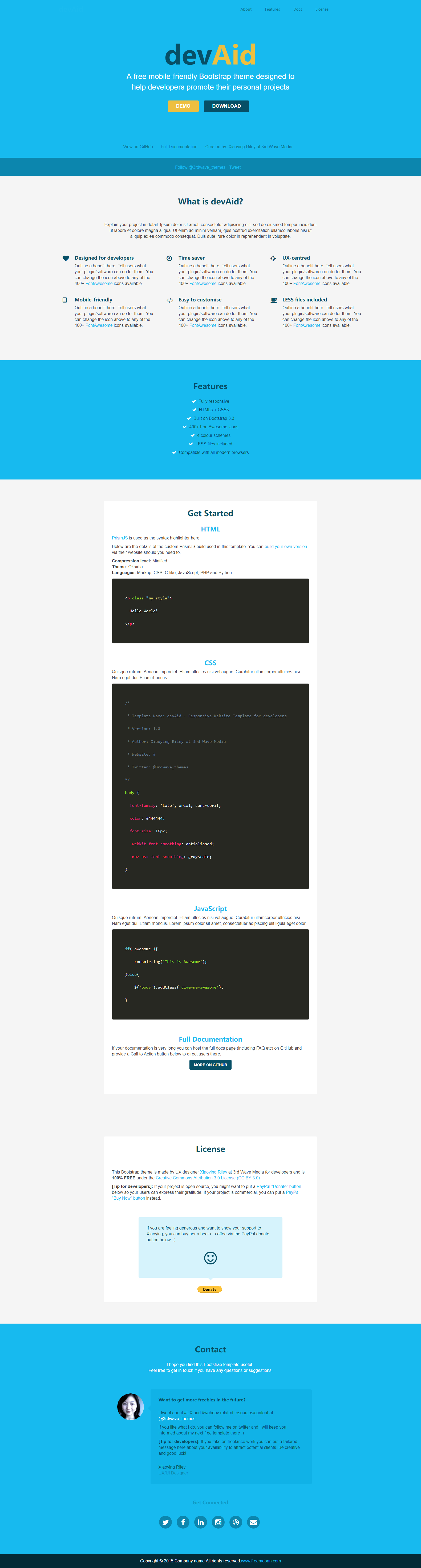Click checkmark icon next to Built on Bootstrap 3.3
Screen dimensions: 421x1568
coord(189,418)
